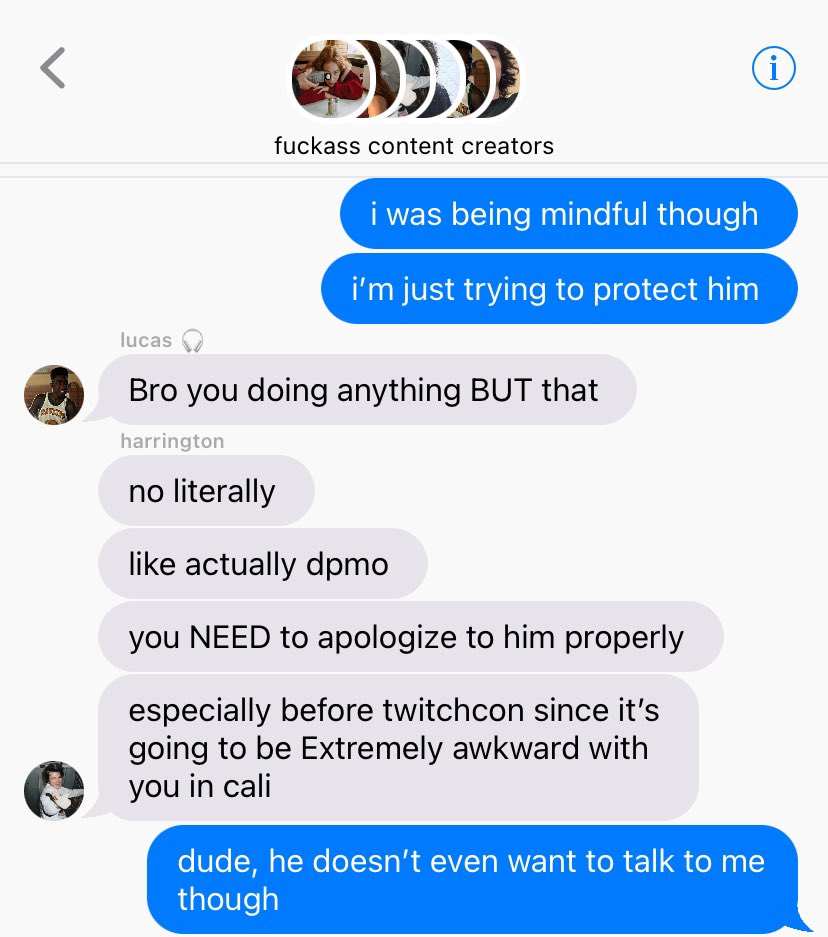
Task: Tap the "no literally" message bubble
Action: 206,491
